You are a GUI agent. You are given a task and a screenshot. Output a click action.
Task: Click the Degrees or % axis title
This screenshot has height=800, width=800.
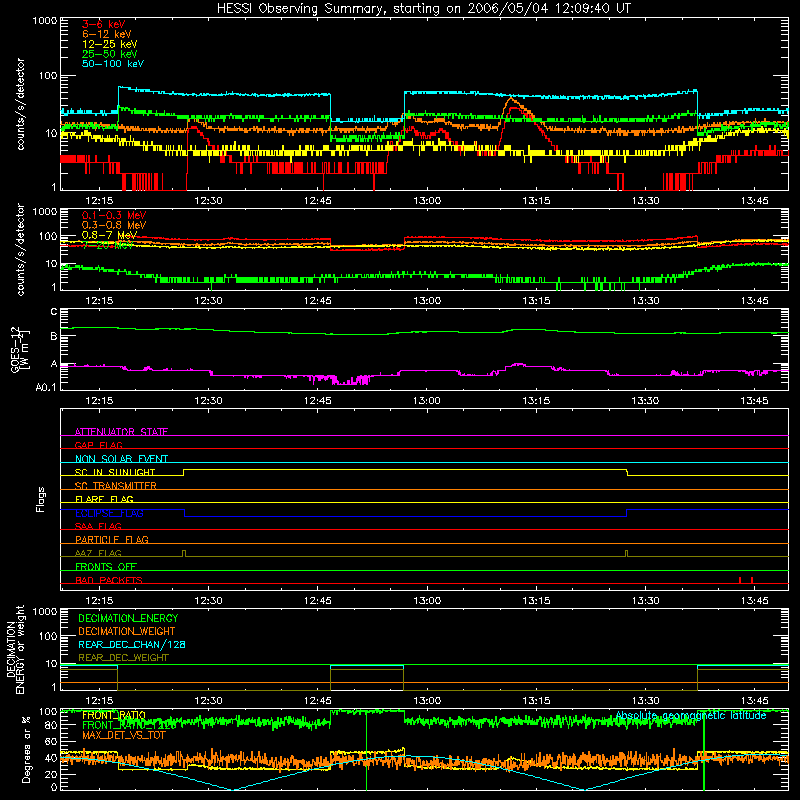(x=27, y=749)
